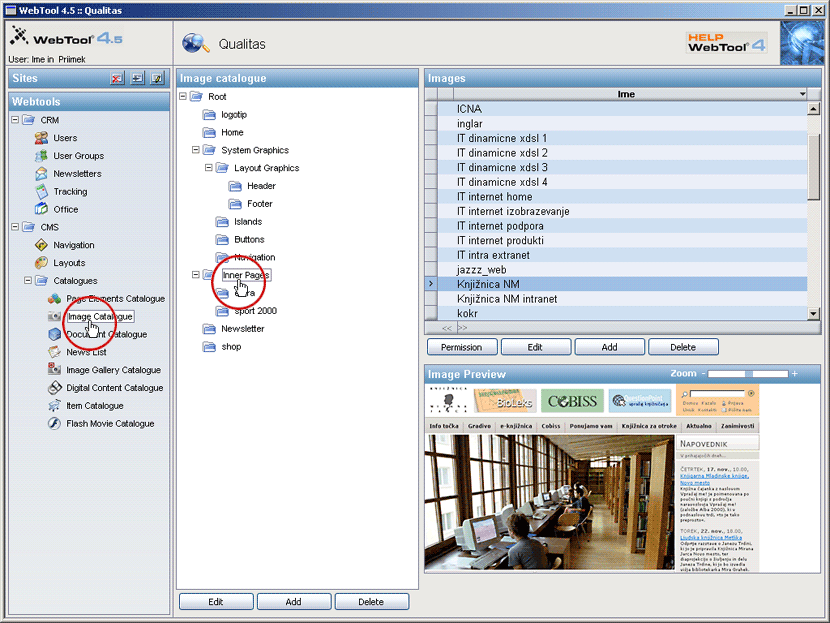Screen dimensions: 830x623
Task: Open User Groups in CRM
Action: point(78,156)
